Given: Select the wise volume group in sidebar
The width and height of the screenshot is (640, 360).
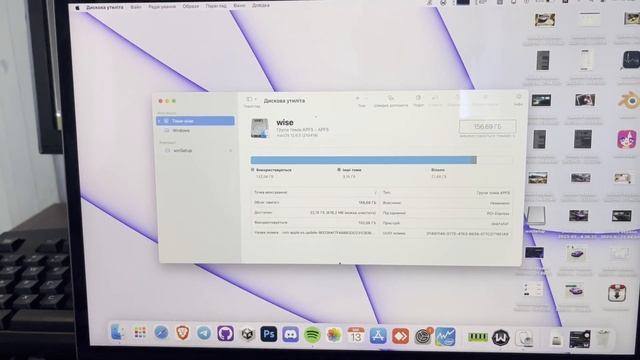Looking at the screenshot, I should click(x=195, y=121).
